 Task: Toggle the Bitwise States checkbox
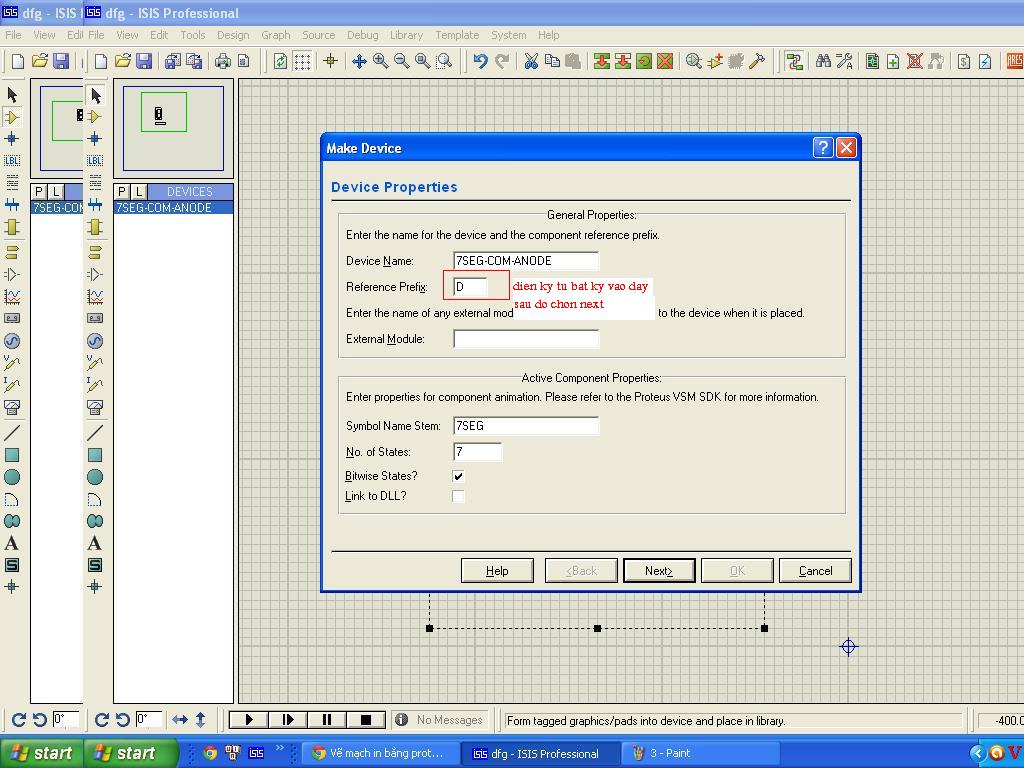tap(458, 476)
